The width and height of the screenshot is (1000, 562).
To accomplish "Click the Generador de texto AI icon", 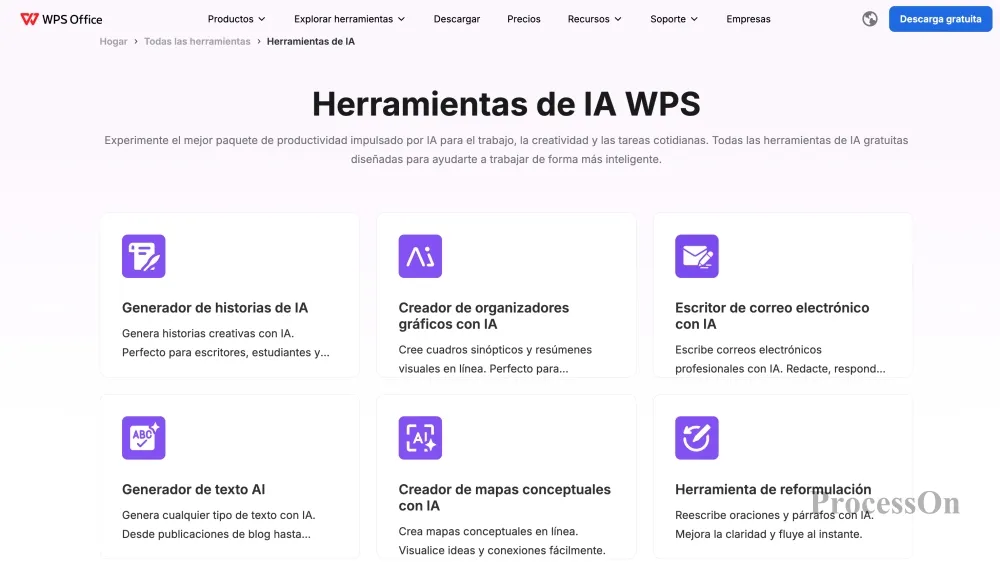I will tap(143, 438).
